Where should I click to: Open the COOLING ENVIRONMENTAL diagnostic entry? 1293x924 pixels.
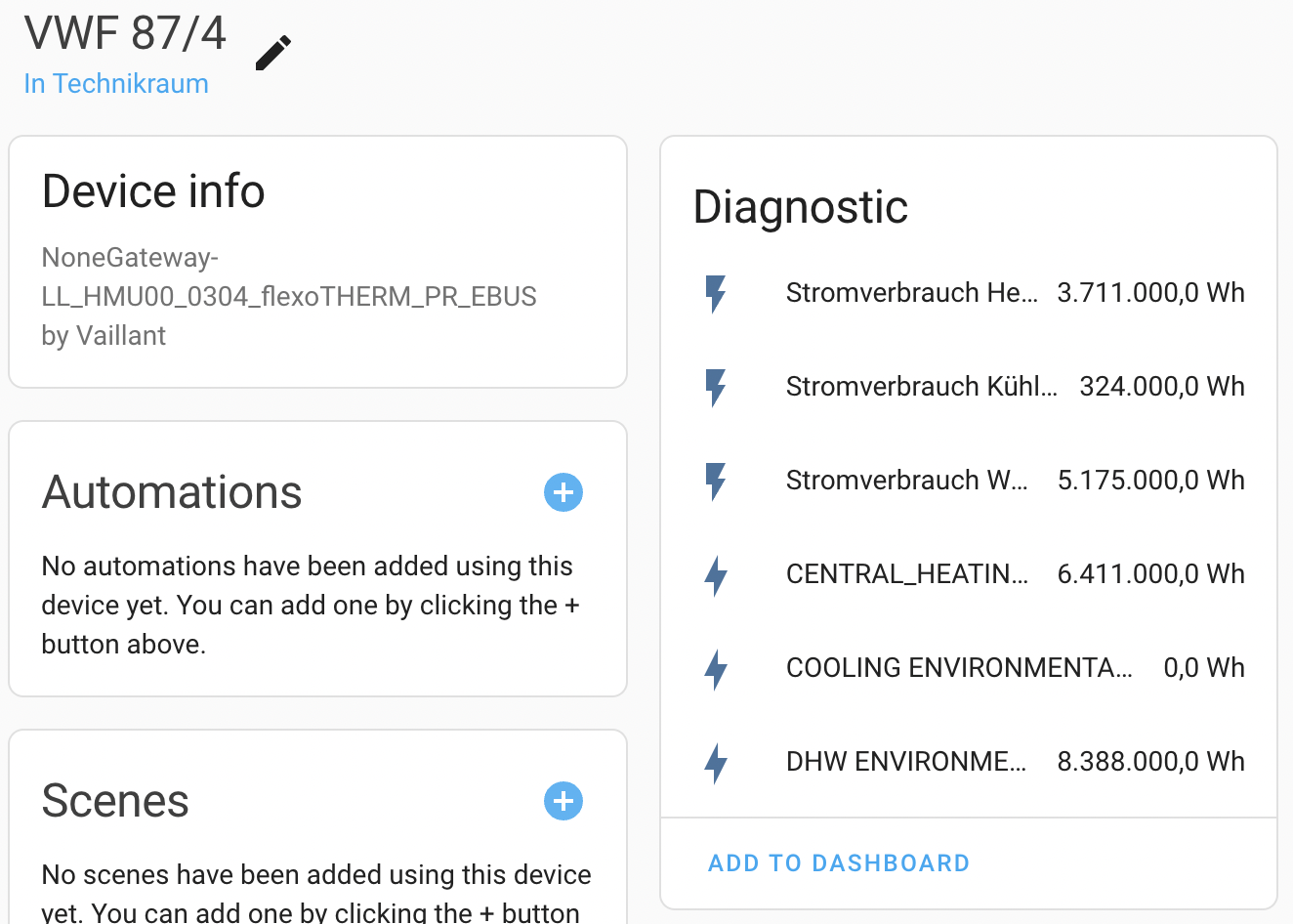[960, 668]
